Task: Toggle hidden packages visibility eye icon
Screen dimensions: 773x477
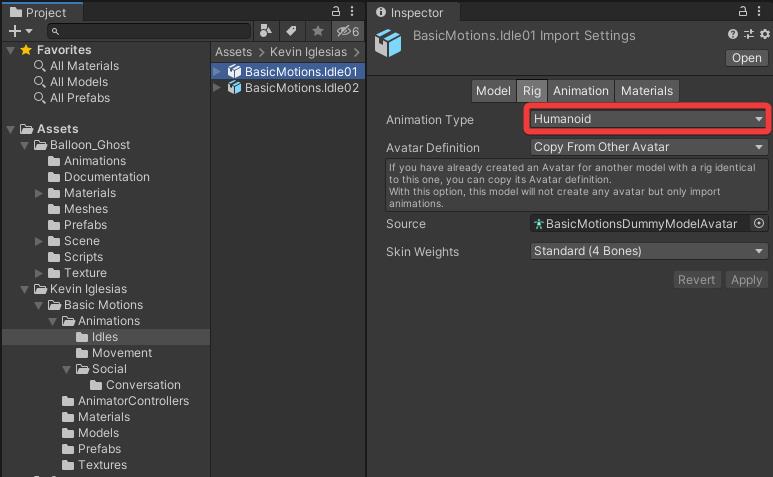Action: (x=347, y=32)
